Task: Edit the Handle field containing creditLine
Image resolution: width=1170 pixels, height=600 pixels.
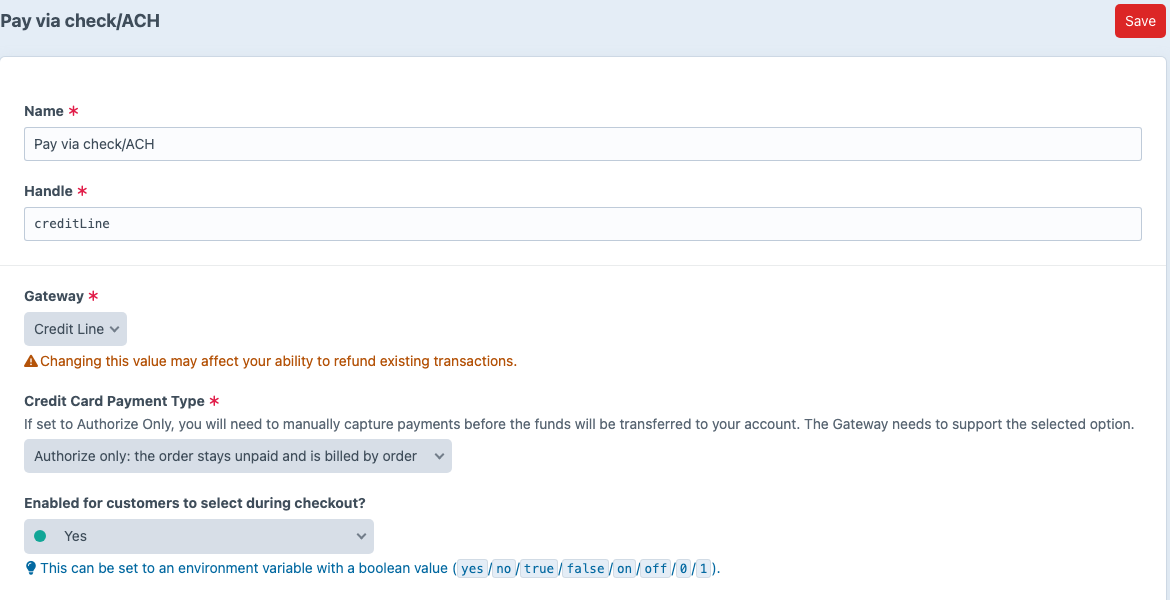Action: pos(583,224)
